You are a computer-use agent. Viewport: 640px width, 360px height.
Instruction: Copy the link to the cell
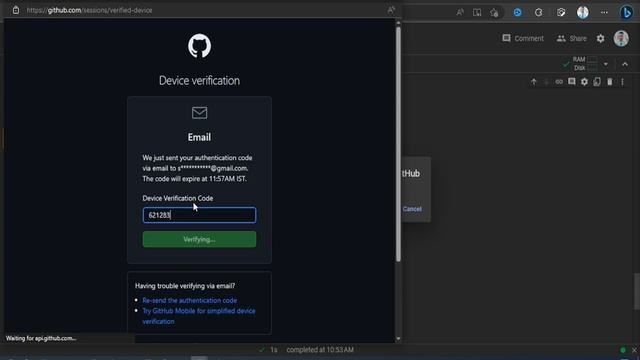[x=559, y=82]
